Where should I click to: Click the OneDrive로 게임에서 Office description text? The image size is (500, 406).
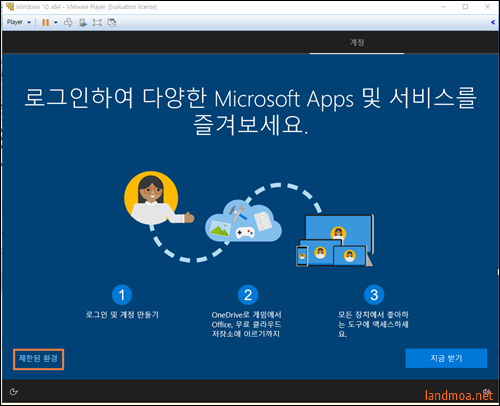click(247, 324)
